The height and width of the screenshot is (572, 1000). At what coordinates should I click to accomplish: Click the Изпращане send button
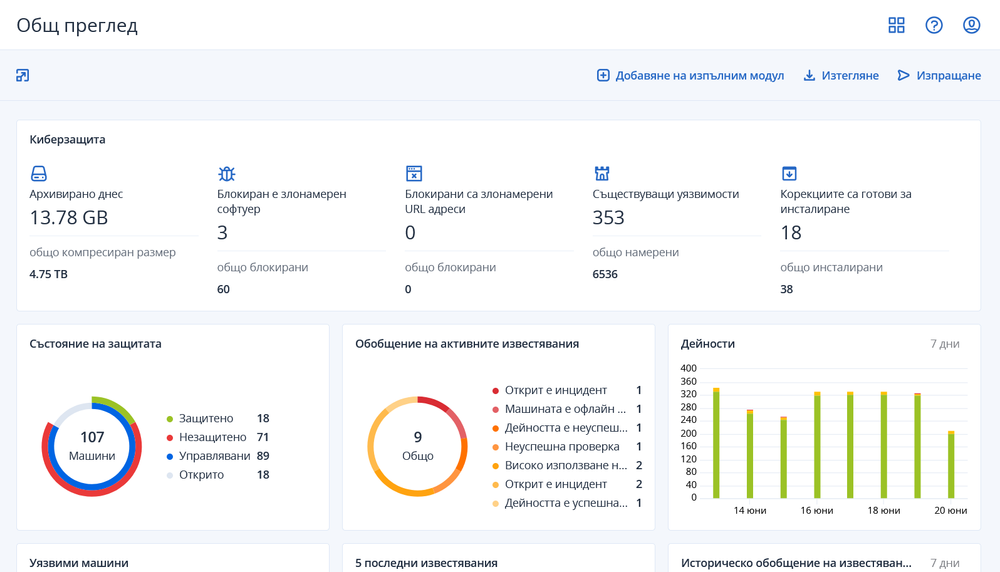pos(939,76)
